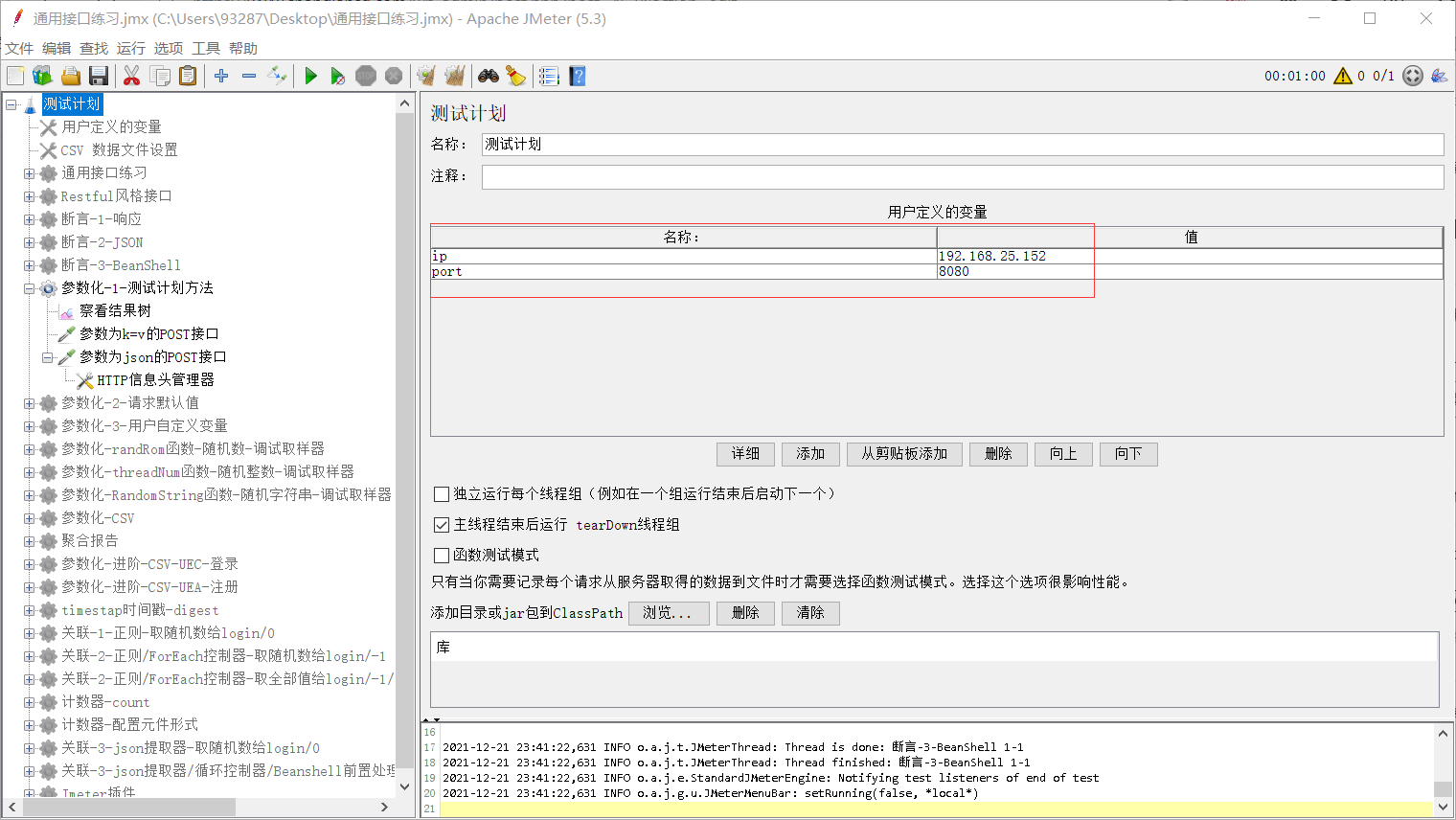Click 从剪贴板添加 button
The width and height of the screenshot is (1456, 820).
click(x=904, y=454)
